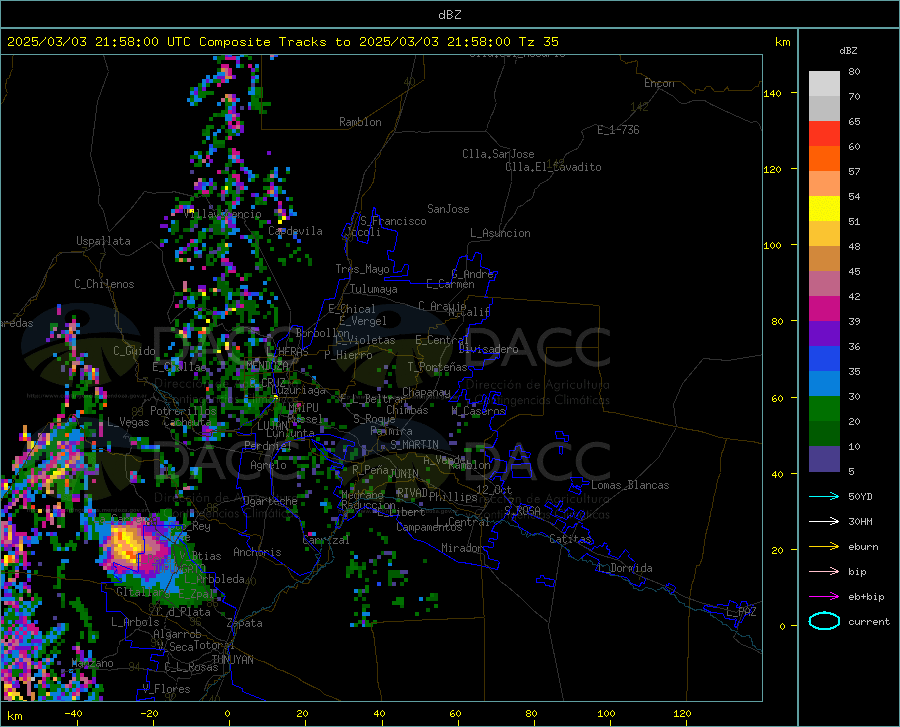Click the 50YD cyan arrow legend icon
Image resolution: width=900 pixels, height=727 pixels.
tap(824, 496)
